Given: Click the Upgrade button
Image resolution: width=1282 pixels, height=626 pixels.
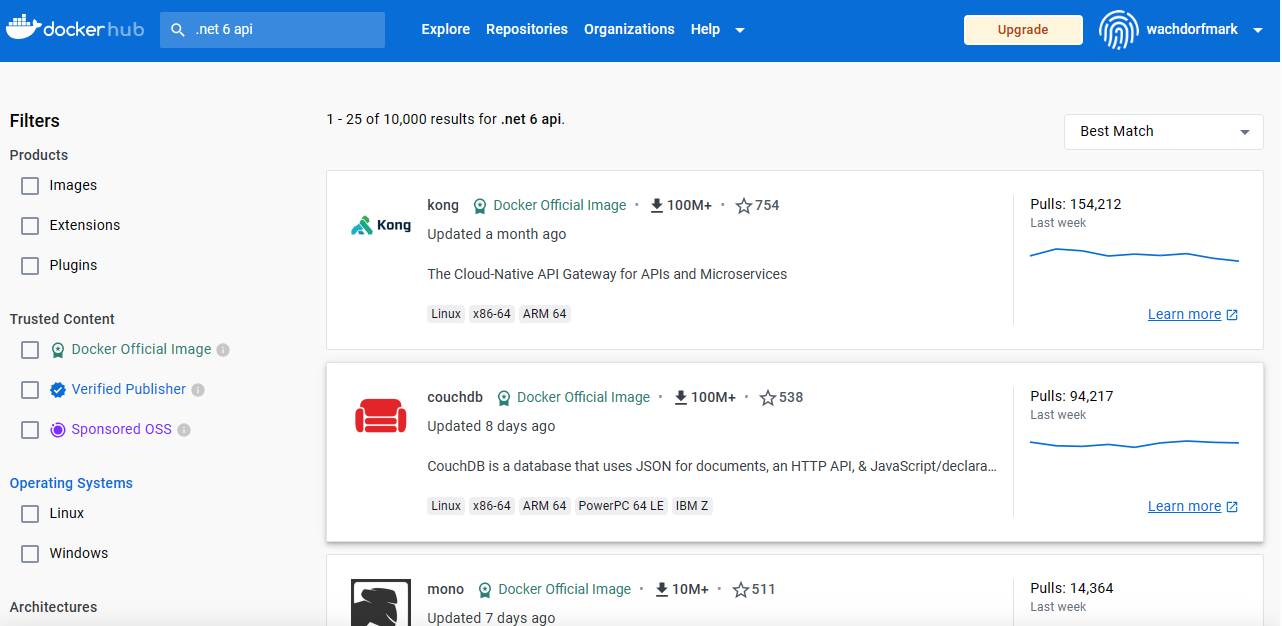Looking at the screenshot, I should point(1023,30).
